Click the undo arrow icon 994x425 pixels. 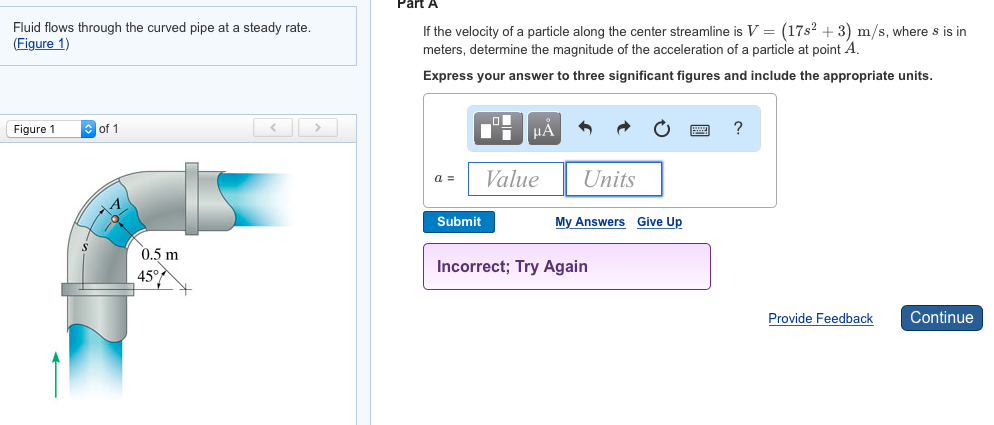click(587, 128)
